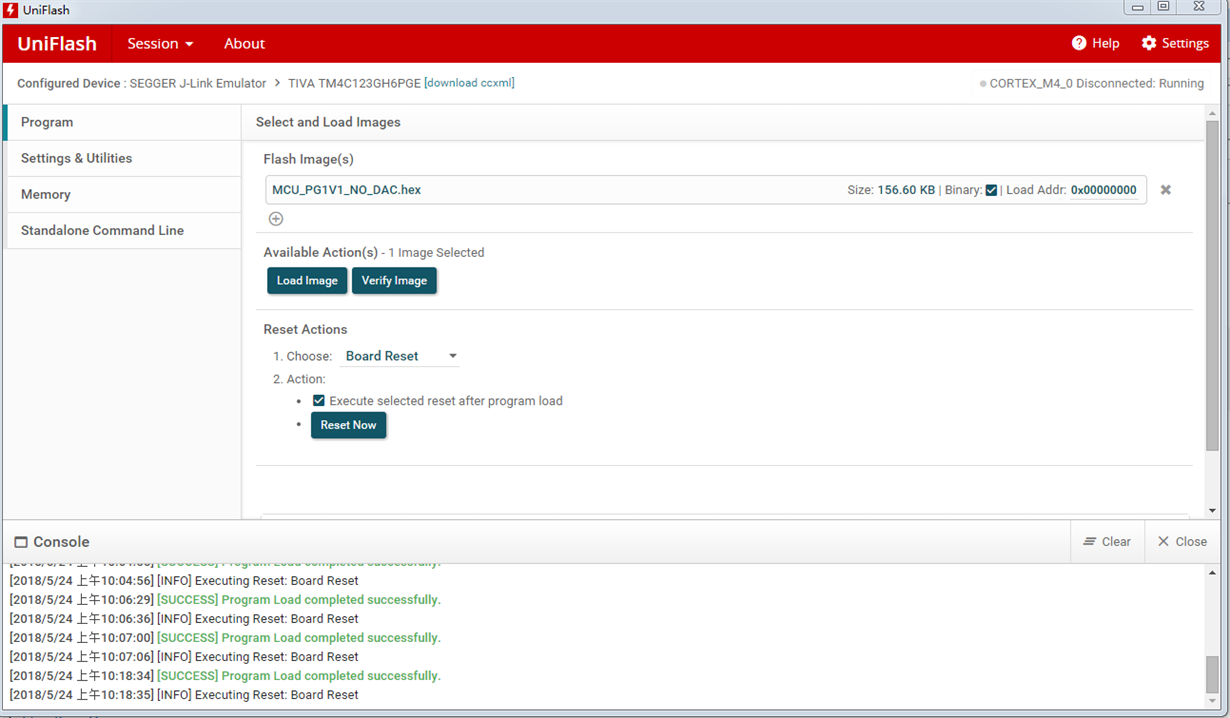Select the Program tab in the sidebar

122,122
